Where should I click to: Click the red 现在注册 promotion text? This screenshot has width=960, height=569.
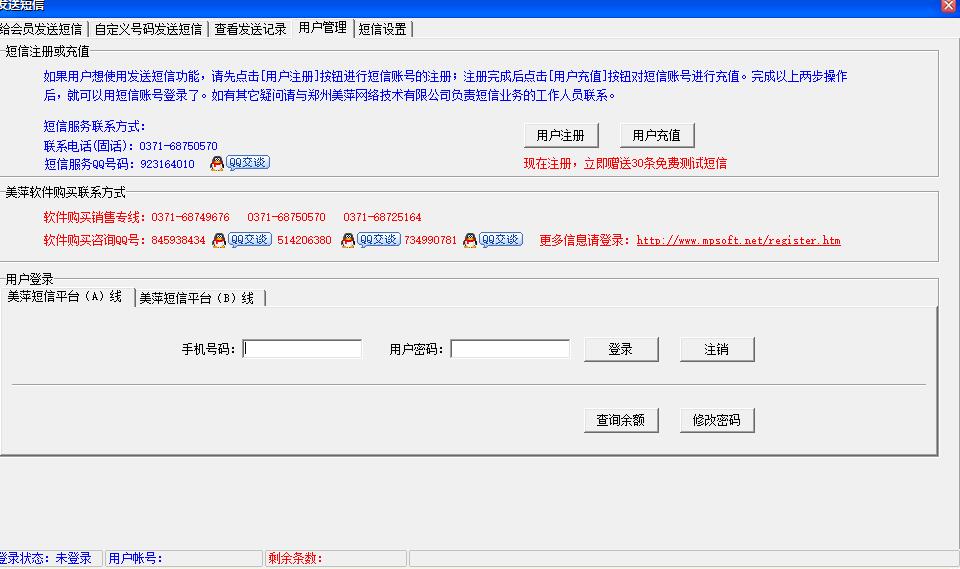pyautogui.click(x=625, y=164)
